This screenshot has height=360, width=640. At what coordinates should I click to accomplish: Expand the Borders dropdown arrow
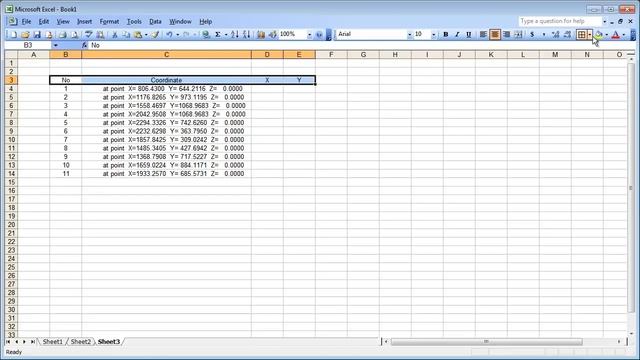pos(589,35)
